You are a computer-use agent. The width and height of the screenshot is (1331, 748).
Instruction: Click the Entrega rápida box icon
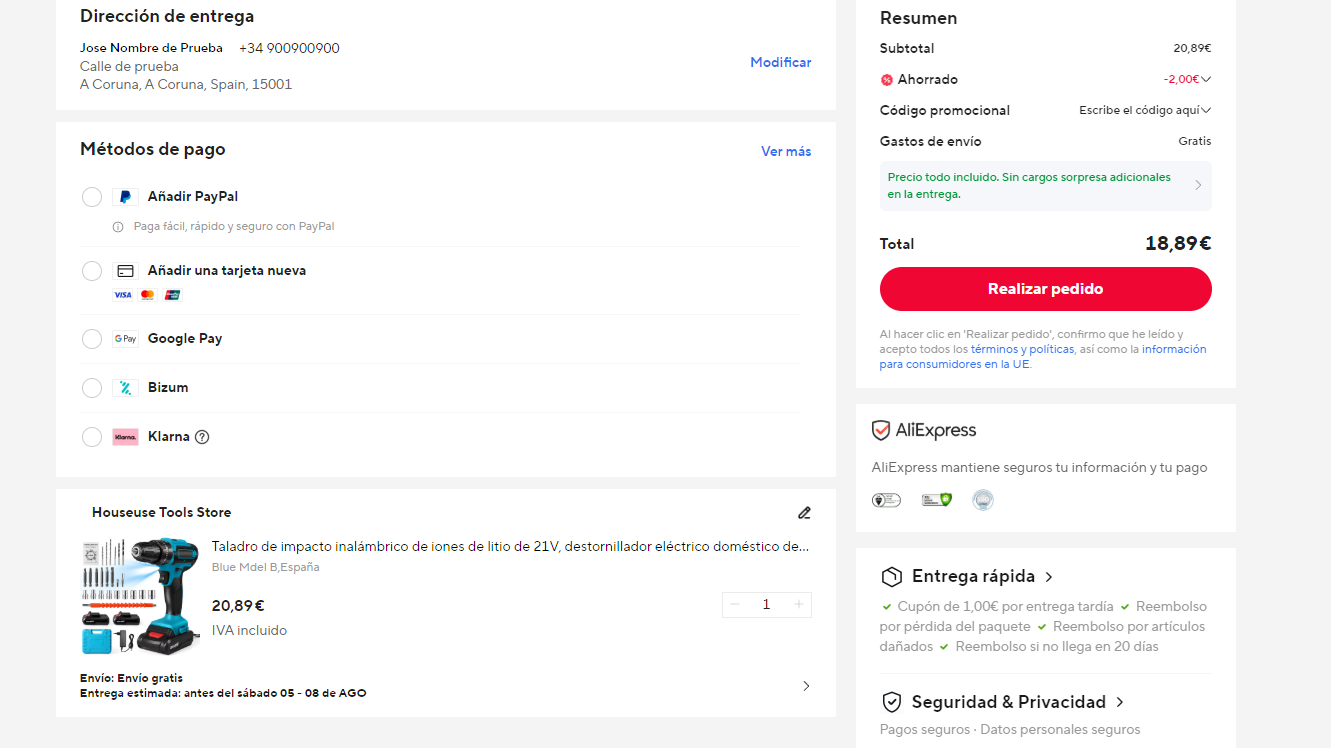pos(891,577)
